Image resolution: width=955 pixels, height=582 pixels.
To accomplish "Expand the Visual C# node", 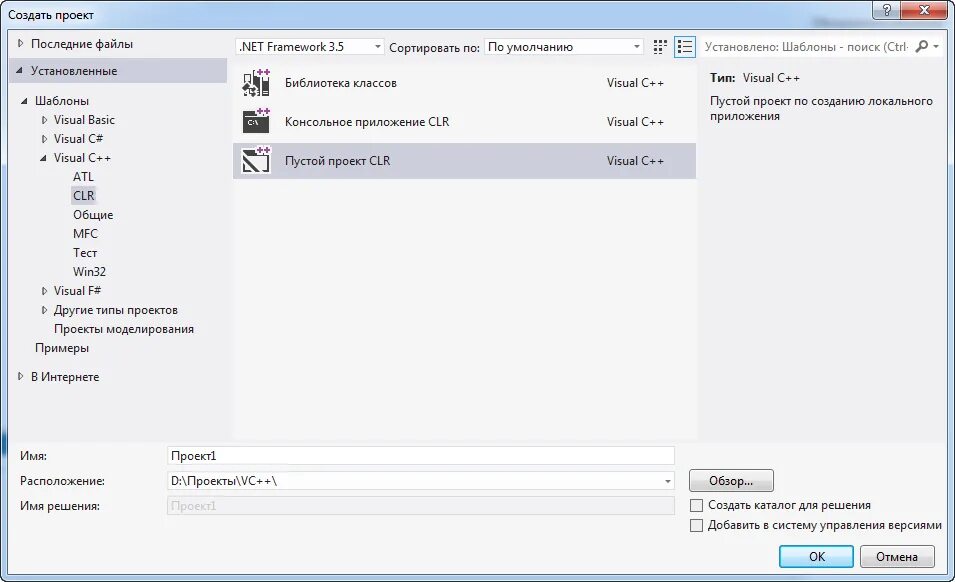I will 44,139.
